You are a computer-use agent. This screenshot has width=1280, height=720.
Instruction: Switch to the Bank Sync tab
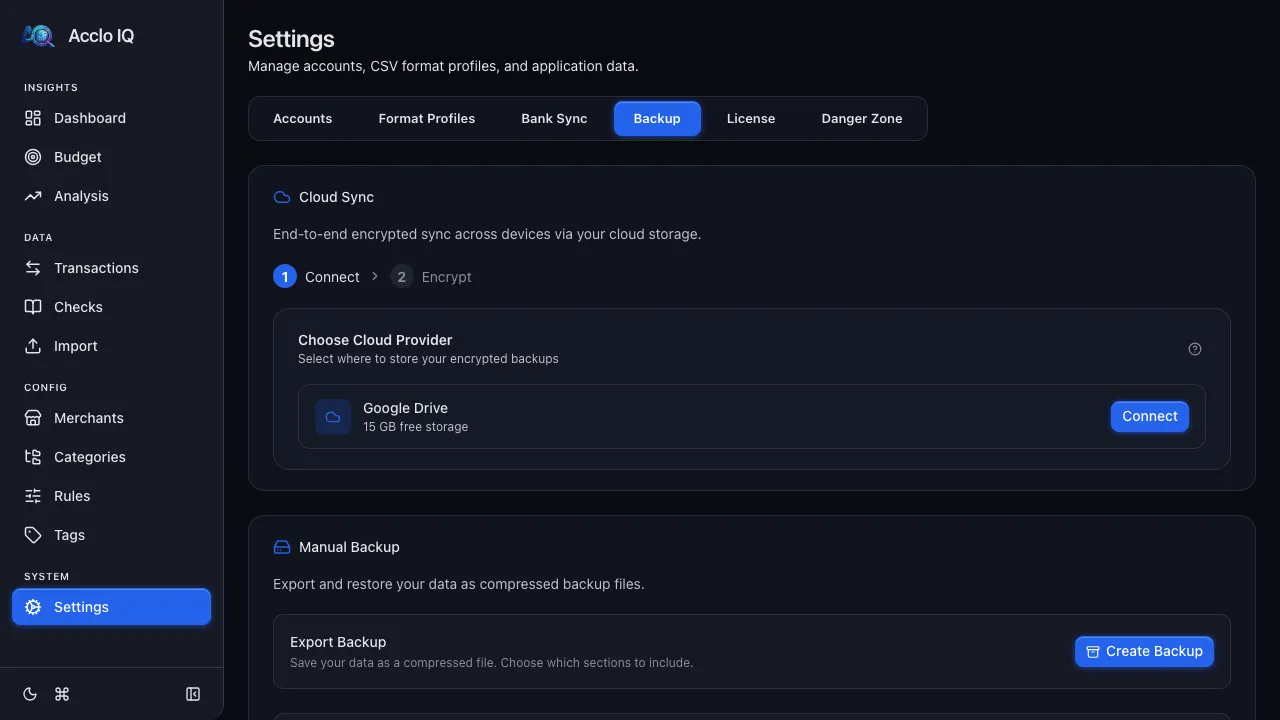(554, 118)
